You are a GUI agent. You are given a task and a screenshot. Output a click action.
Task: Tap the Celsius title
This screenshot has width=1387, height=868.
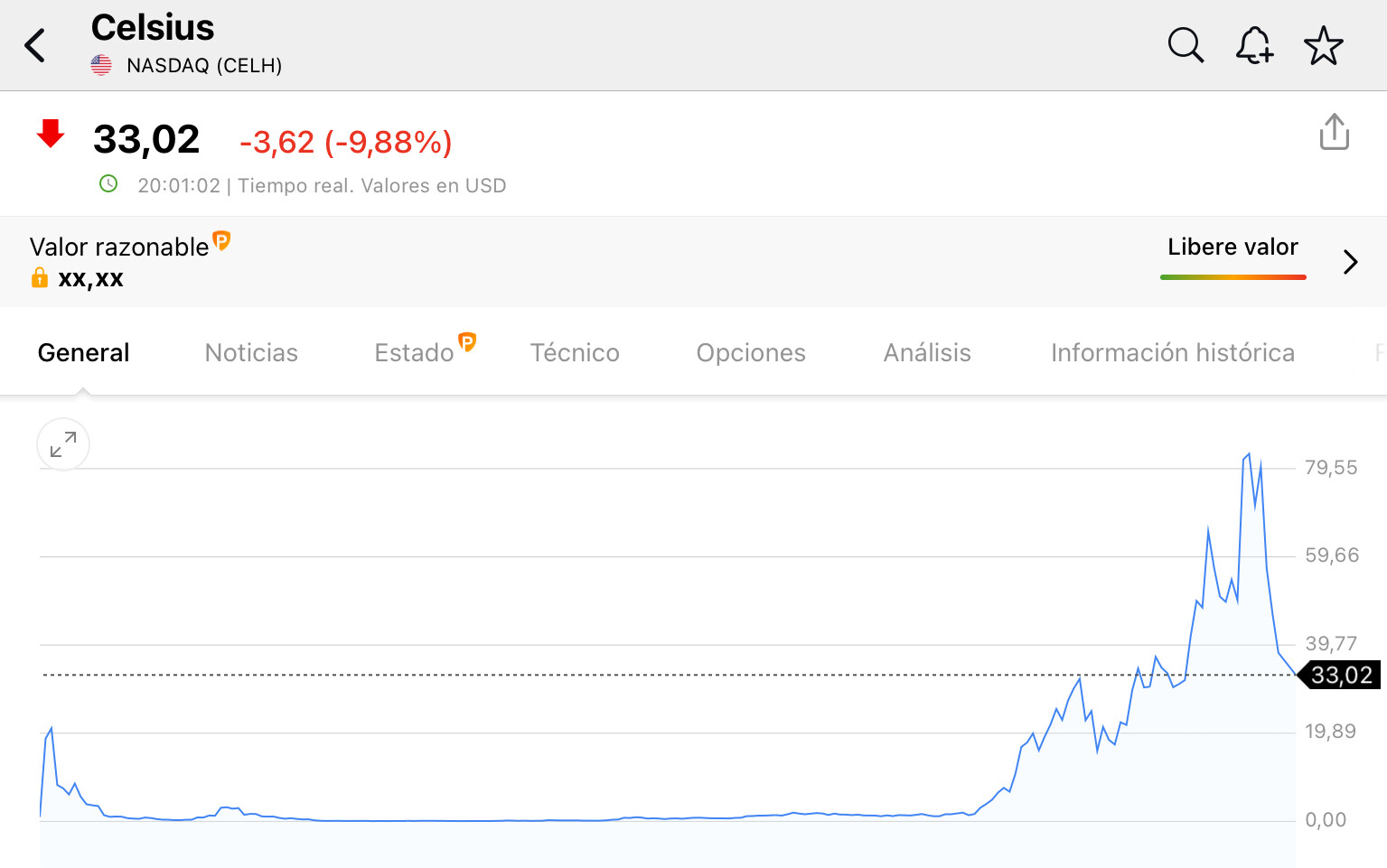(153, 27)
